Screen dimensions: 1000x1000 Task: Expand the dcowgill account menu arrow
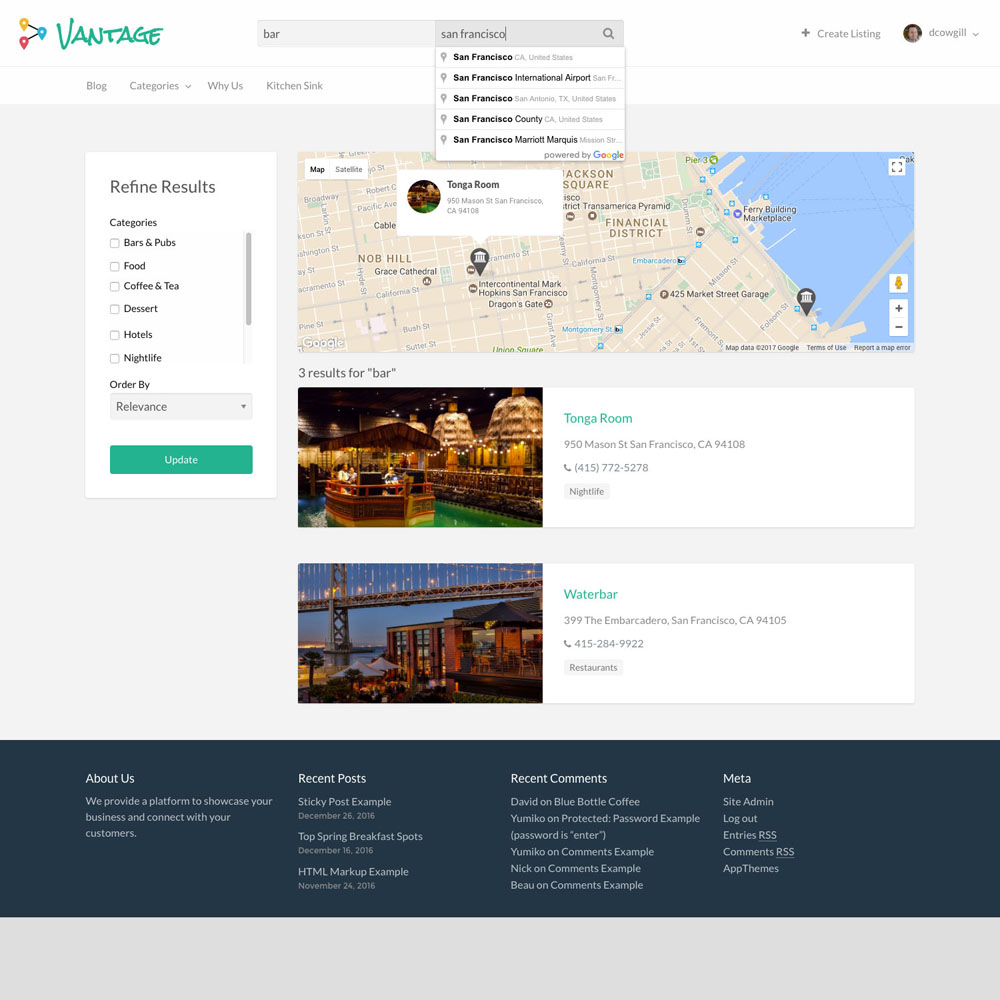pos(975,34)
